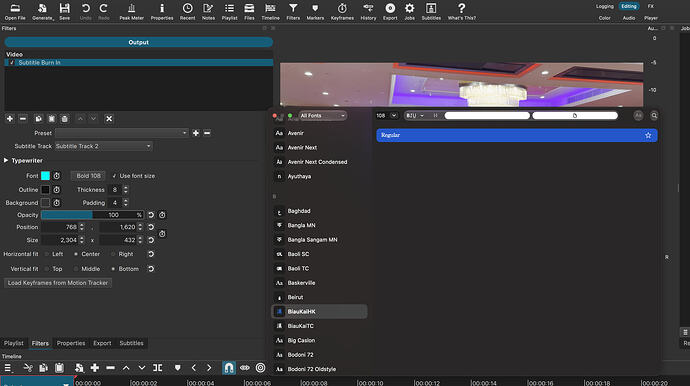Remove the selected filter with minus icon
The height and width of the screenshot is (386, 690).
pyautogui.click(x=23, y=119)
